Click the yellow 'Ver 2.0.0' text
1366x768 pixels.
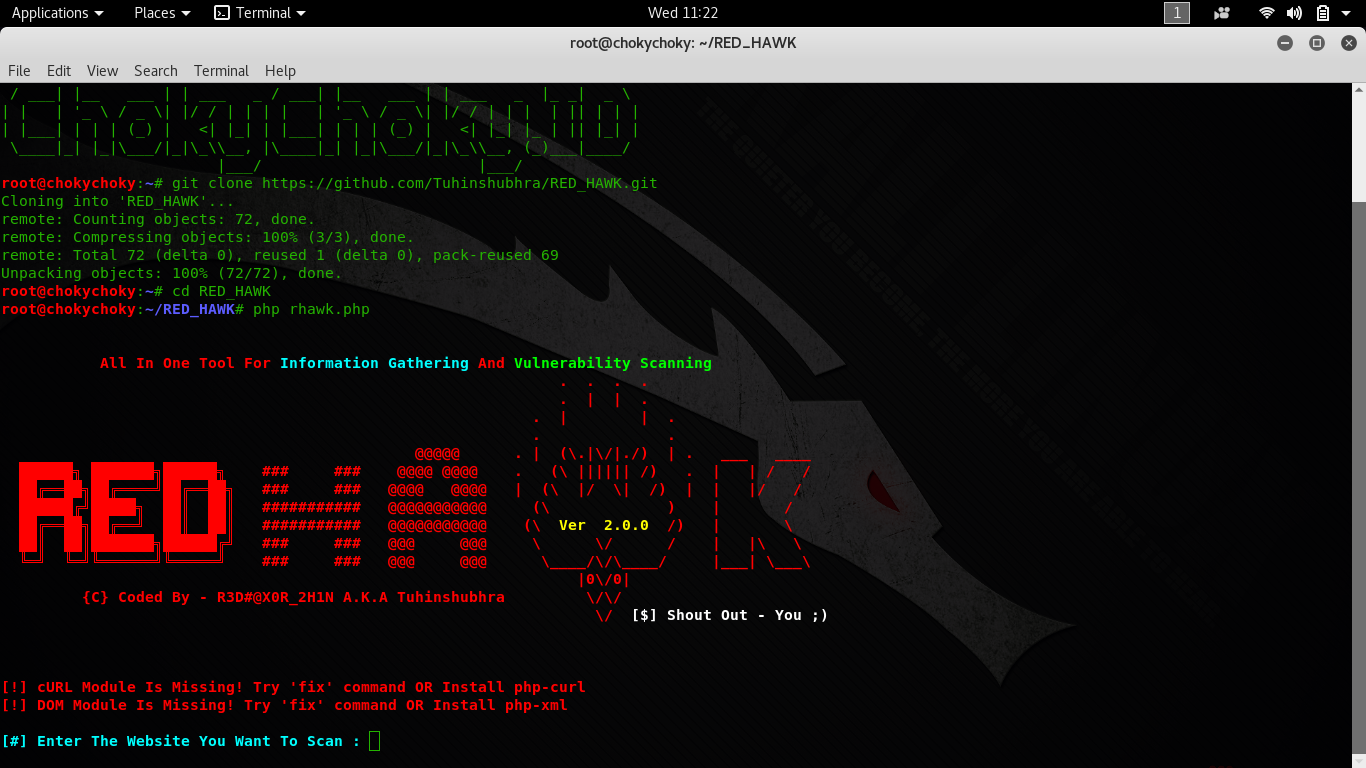pos(604,526)
